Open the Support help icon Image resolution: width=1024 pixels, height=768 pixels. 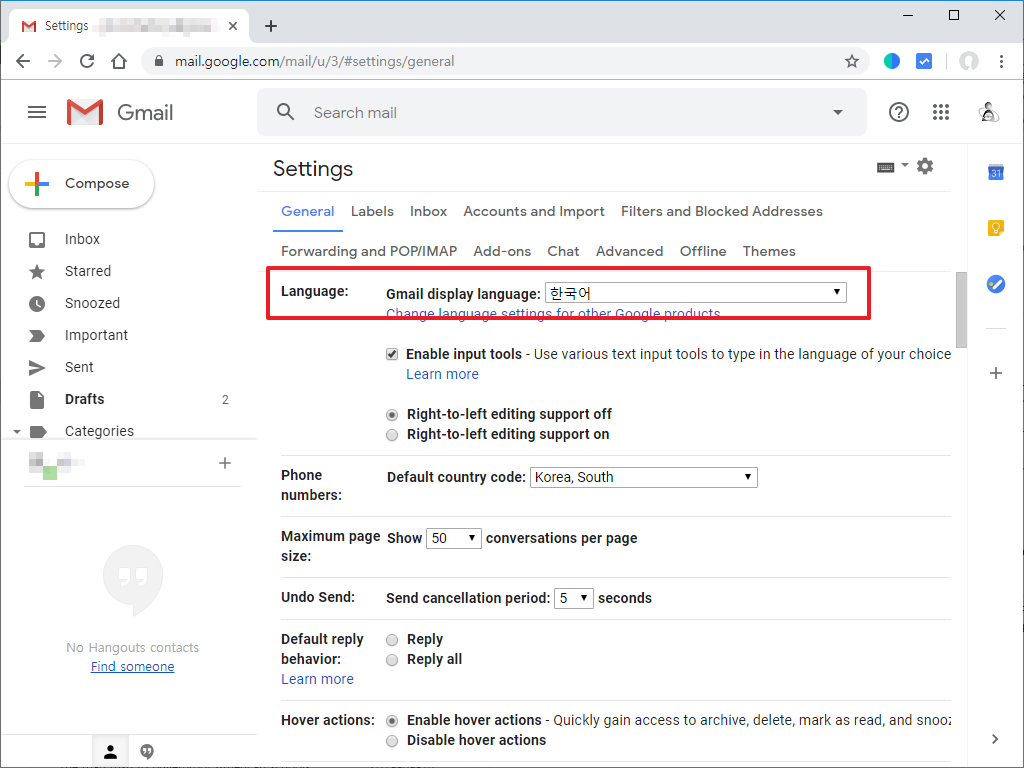[899, 112]
